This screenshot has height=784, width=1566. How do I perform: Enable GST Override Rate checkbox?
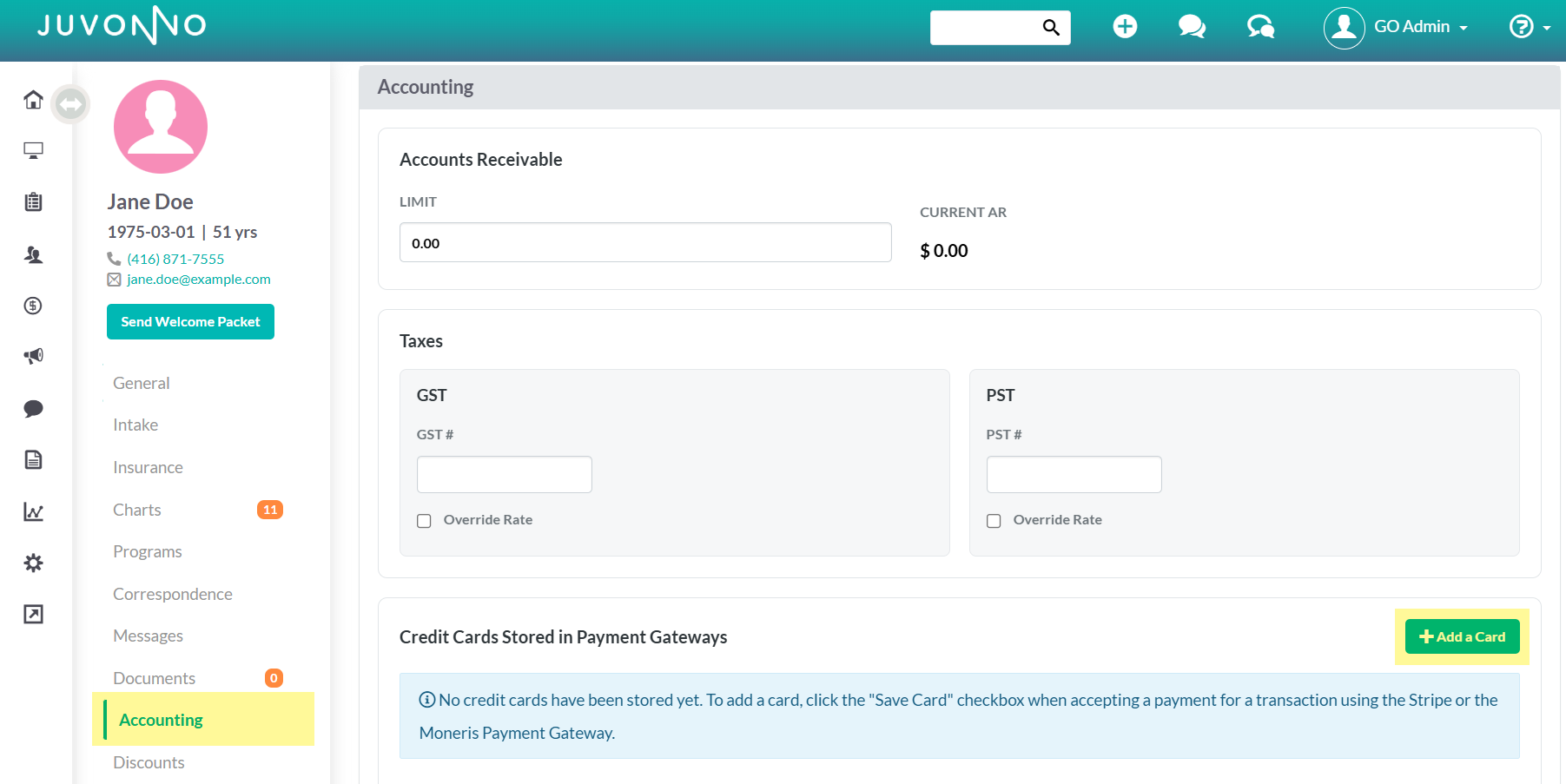pos(424,521)
